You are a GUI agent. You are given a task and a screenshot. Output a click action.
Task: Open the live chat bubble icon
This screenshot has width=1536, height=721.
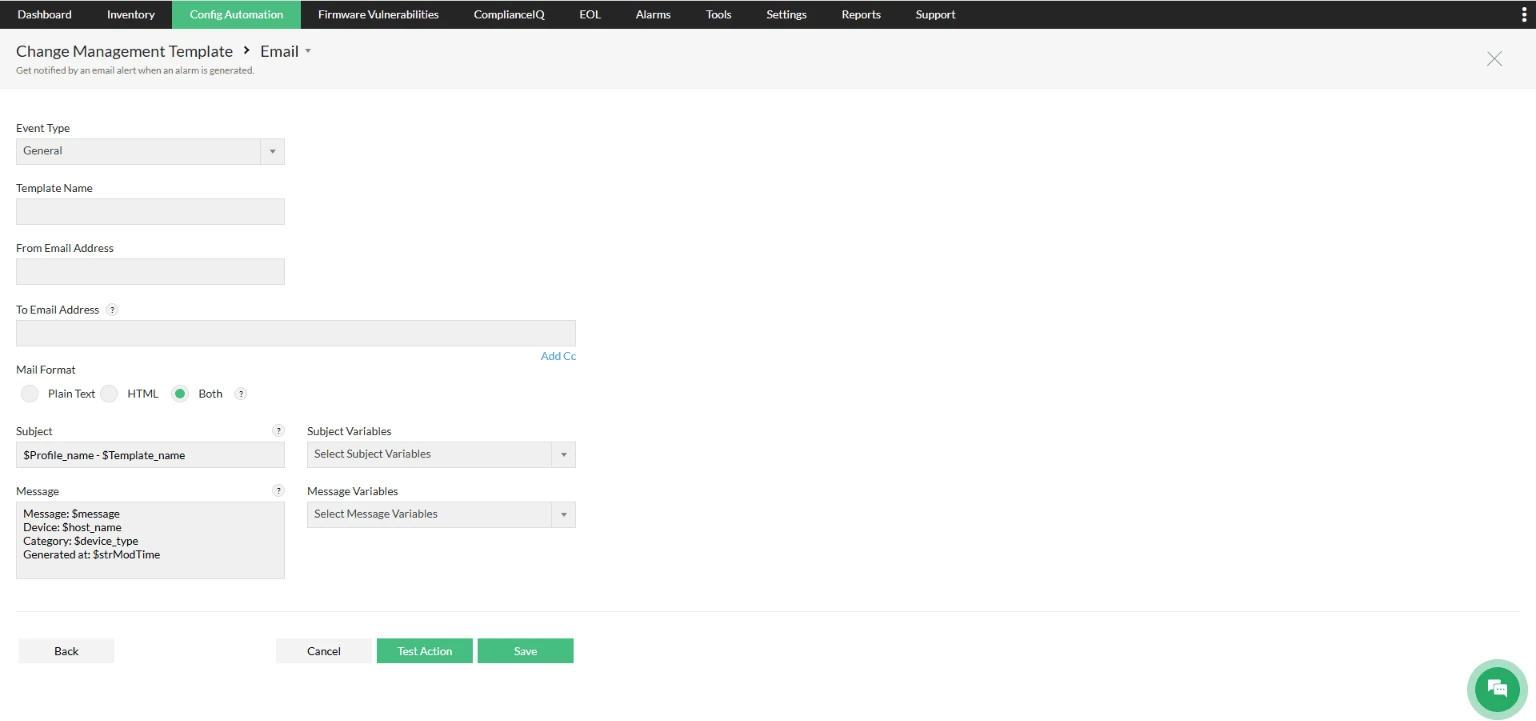[1497, 688]
